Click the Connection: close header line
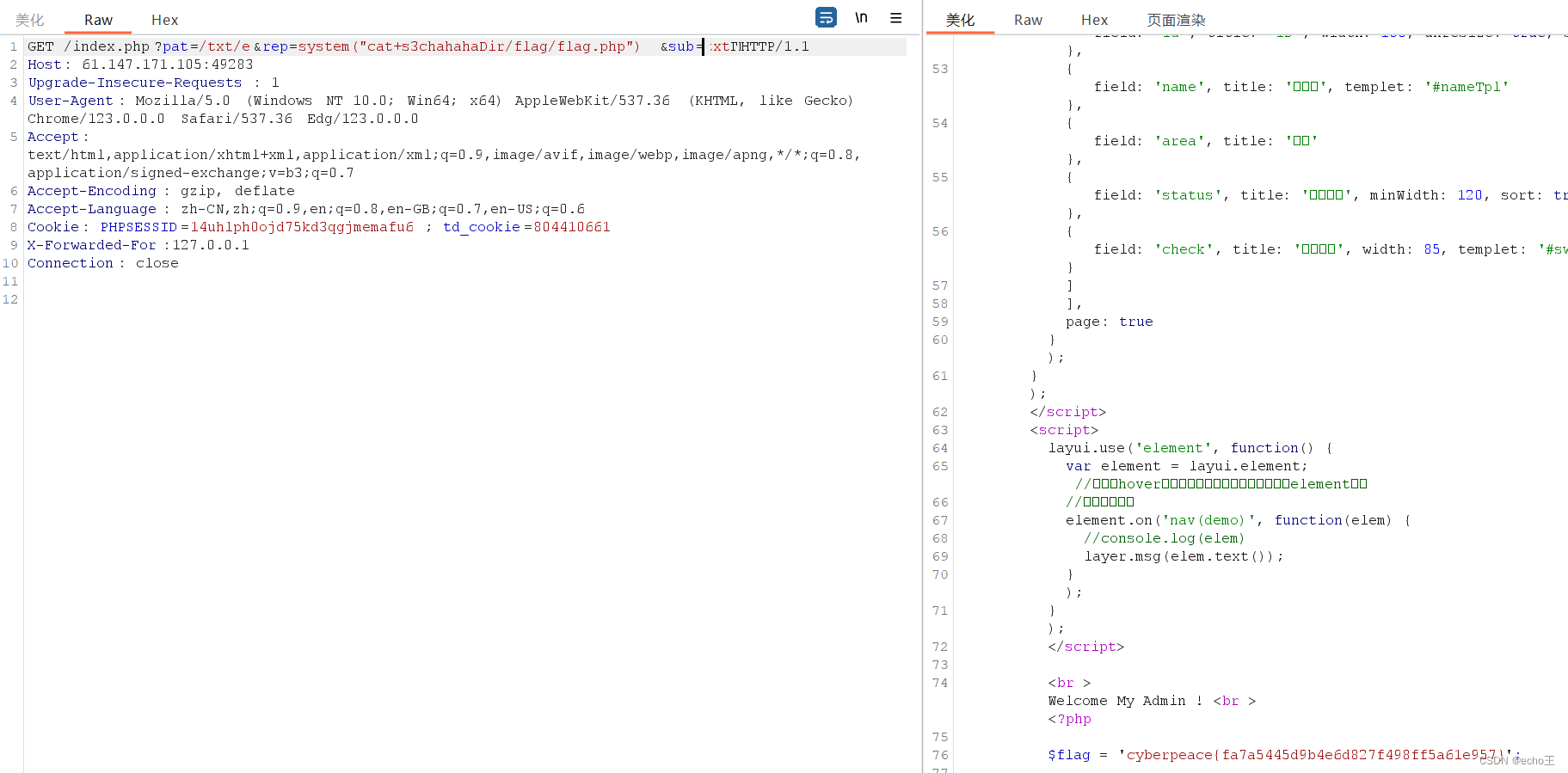 pyautogui.click(x=103, y=263)
